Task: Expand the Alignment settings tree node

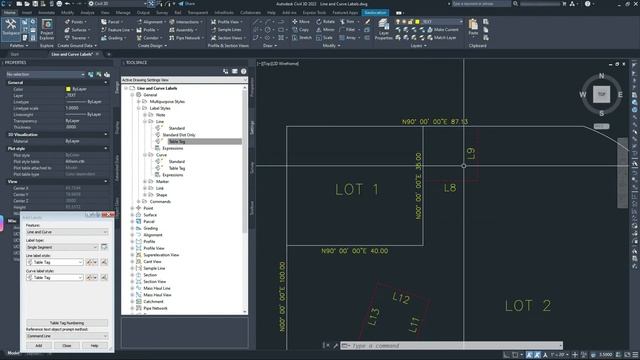Action: [x=132, y=235]
